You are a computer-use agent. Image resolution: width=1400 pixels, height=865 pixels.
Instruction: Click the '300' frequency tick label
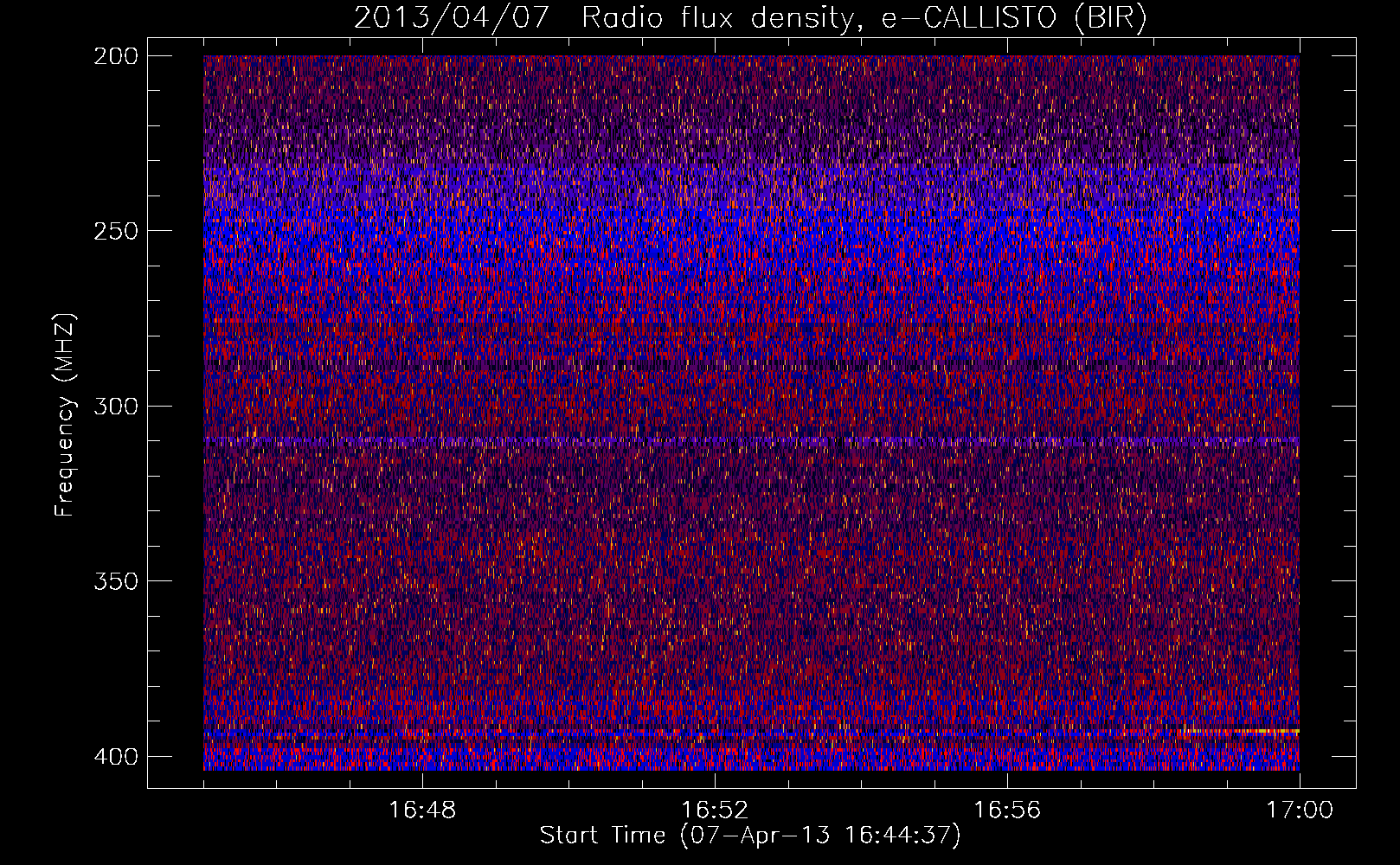[x=116, y=406]
